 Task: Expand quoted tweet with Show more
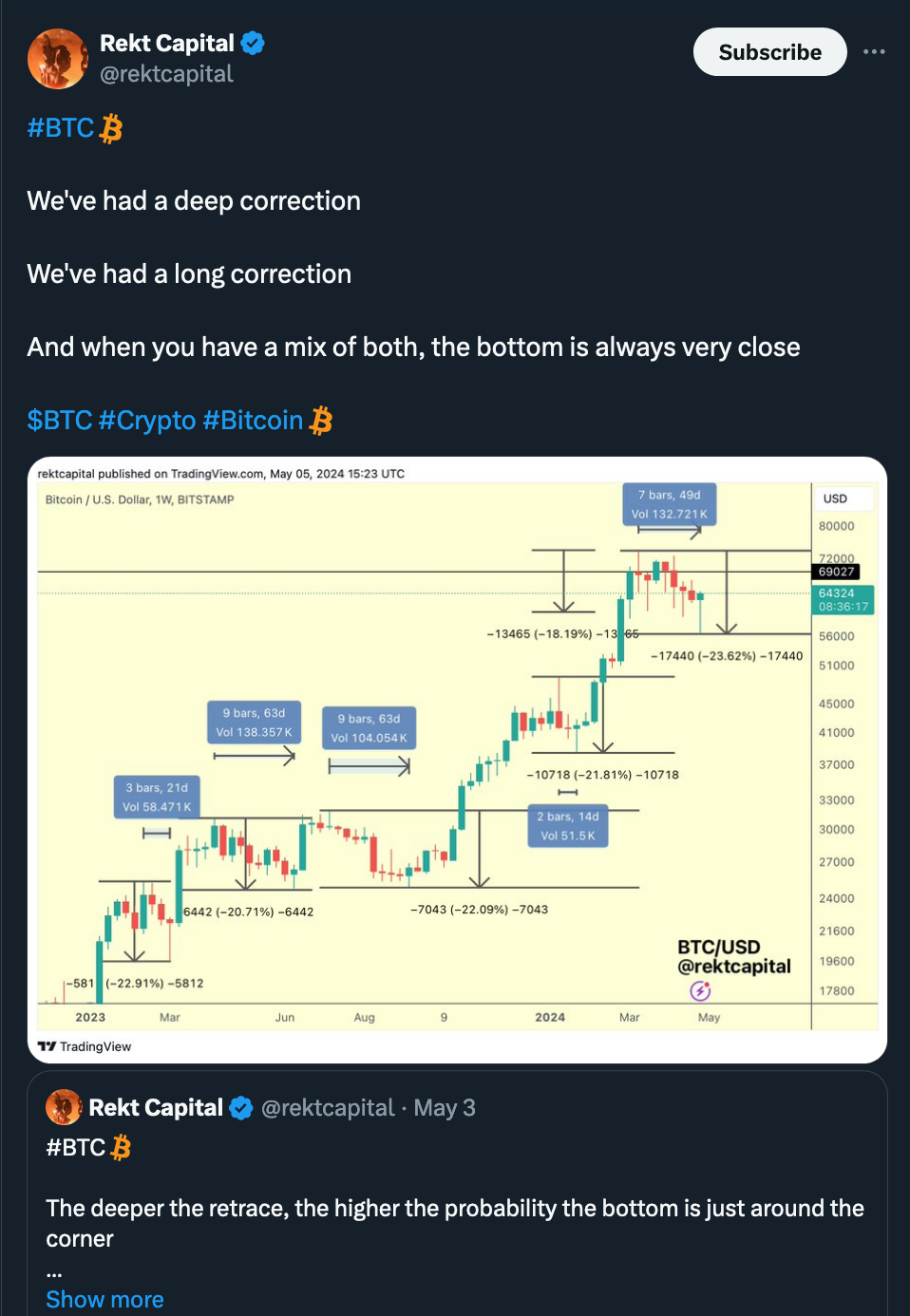point(104,1299)
